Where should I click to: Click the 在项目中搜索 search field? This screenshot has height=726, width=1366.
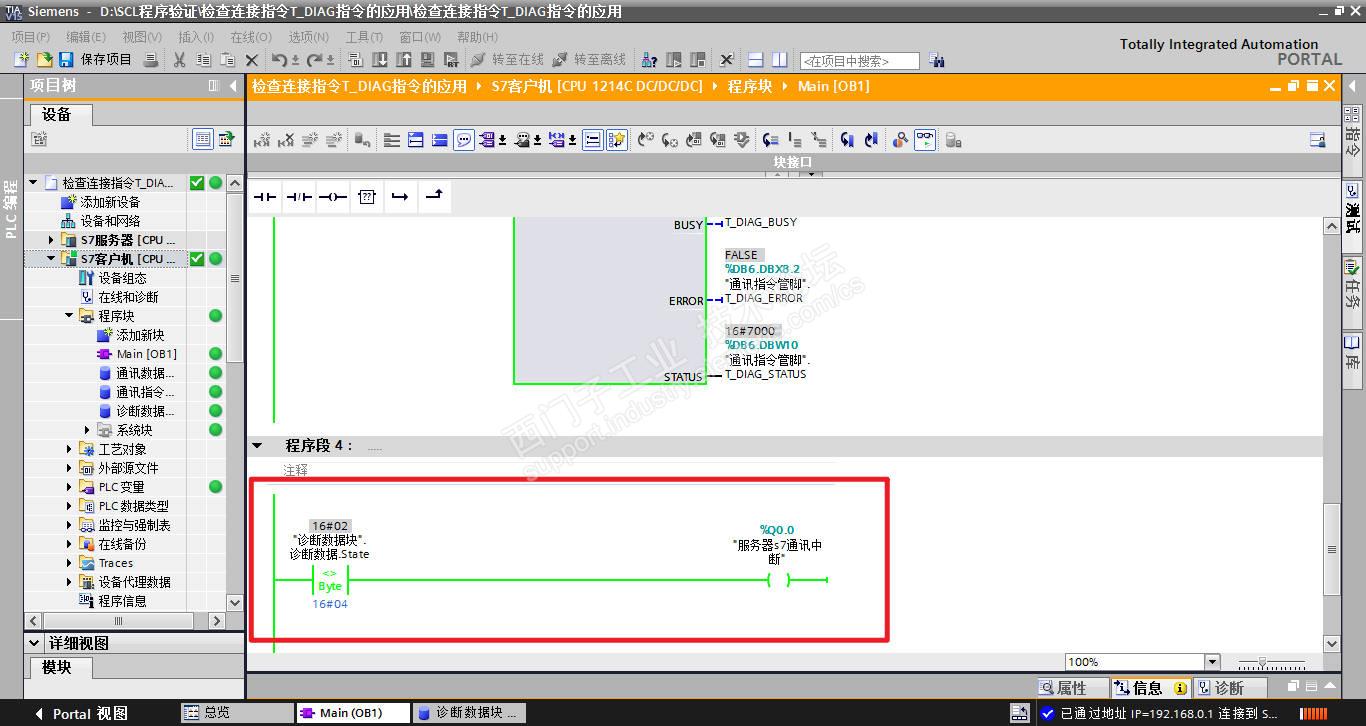[x=859, y=61]
